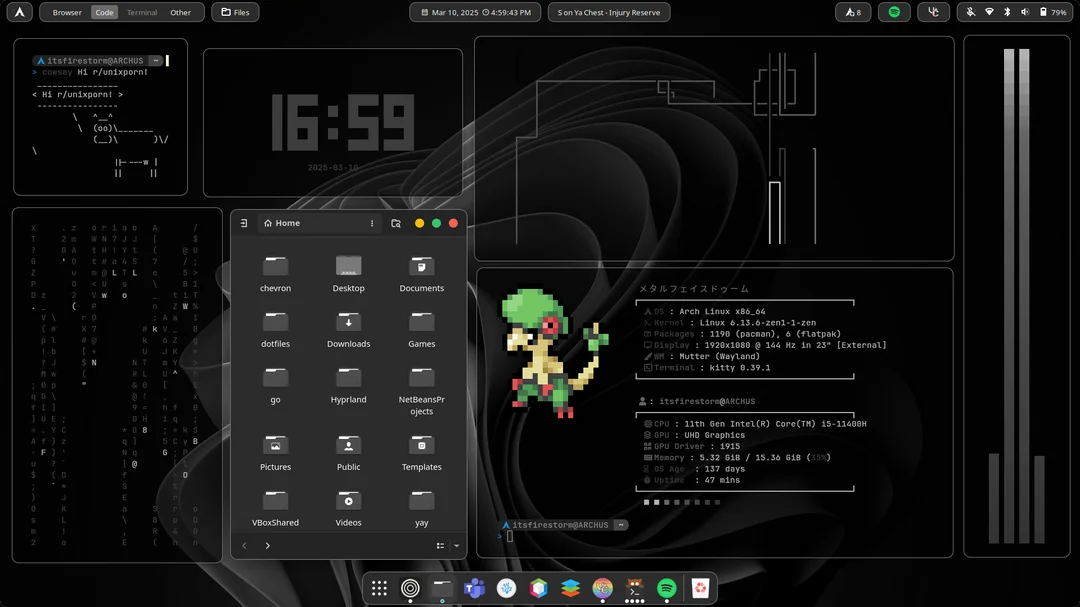Select the Videos folder

click(x=349, y=508)
